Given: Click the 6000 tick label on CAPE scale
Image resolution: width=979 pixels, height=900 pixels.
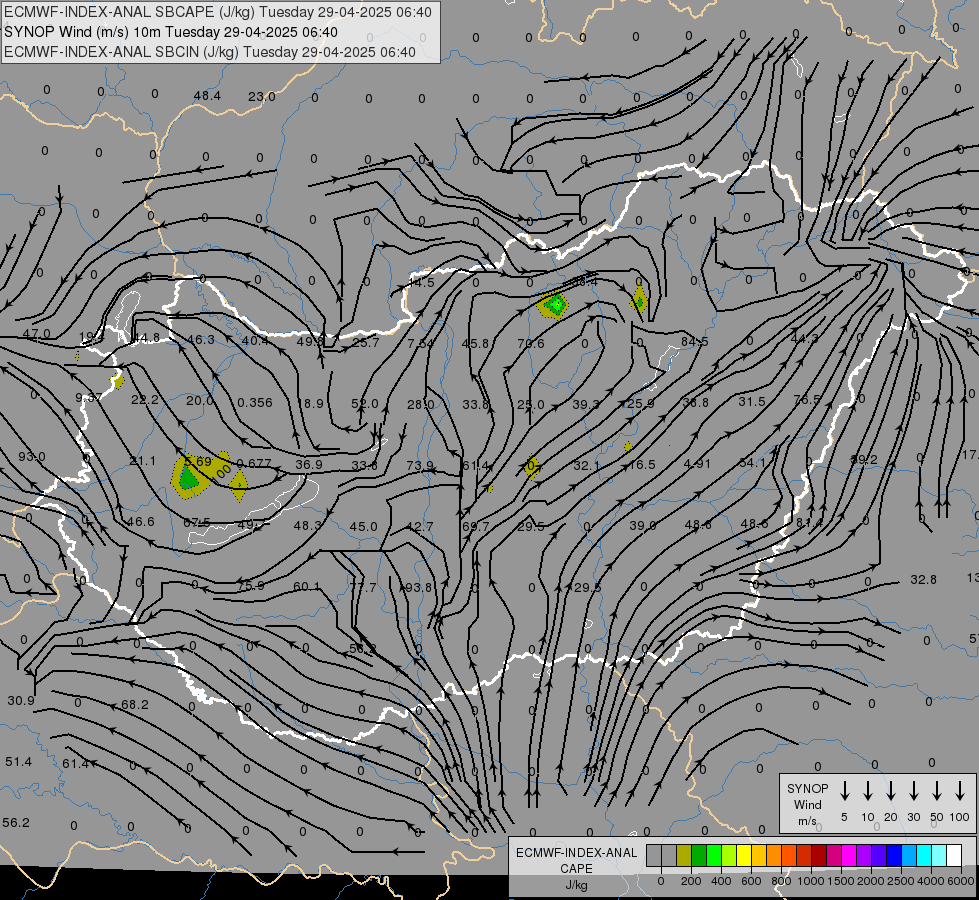Looking at the screenshot, I should point(961,881).
